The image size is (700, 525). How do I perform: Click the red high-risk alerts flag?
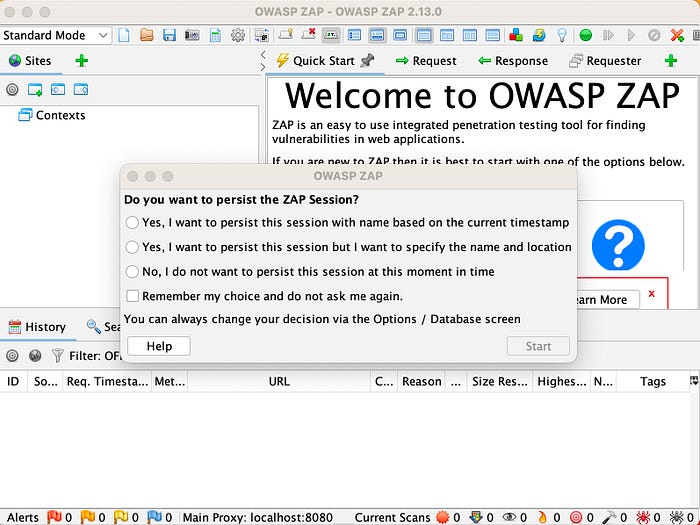coord(54,517)
